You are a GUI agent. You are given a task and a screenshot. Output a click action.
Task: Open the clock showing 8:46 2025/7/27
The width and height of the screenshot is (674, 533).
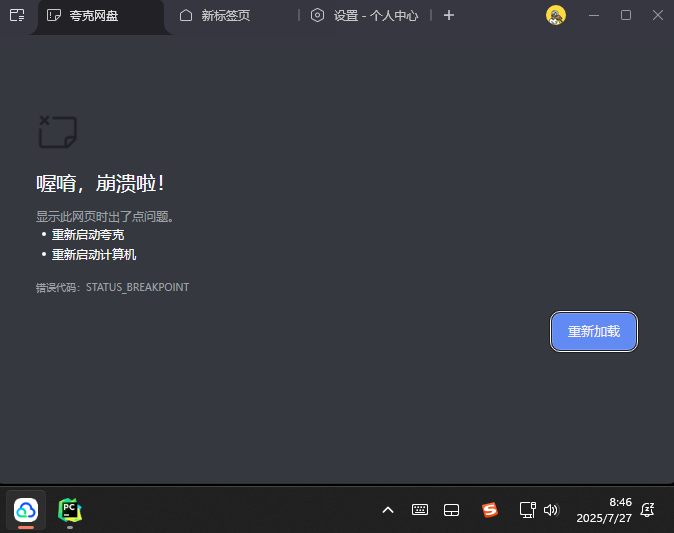point(604,510)
